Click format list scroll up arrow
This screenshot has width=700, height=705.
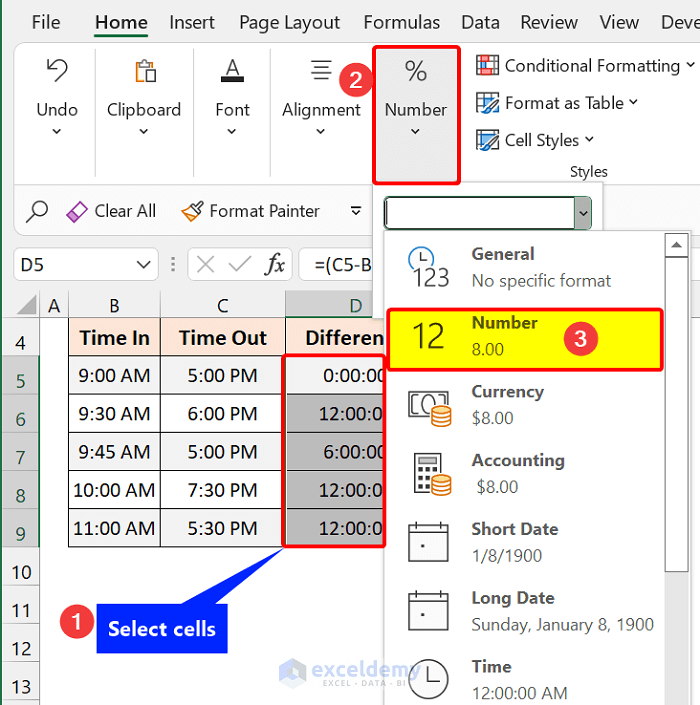(676, 245)
